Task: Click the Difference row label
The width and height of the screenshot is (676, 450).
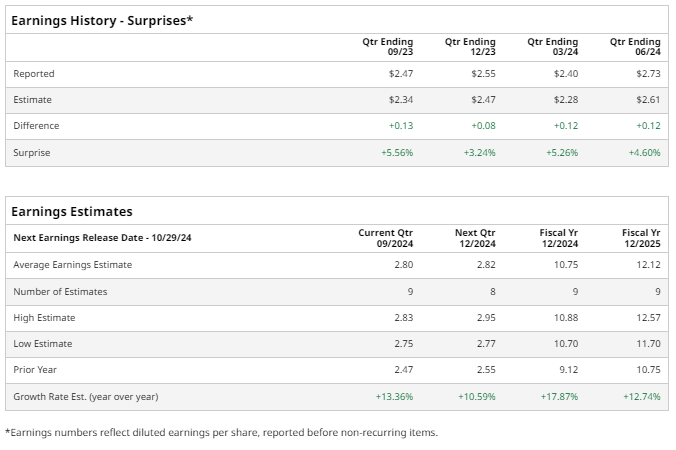Action: click(x=36, y=126)
